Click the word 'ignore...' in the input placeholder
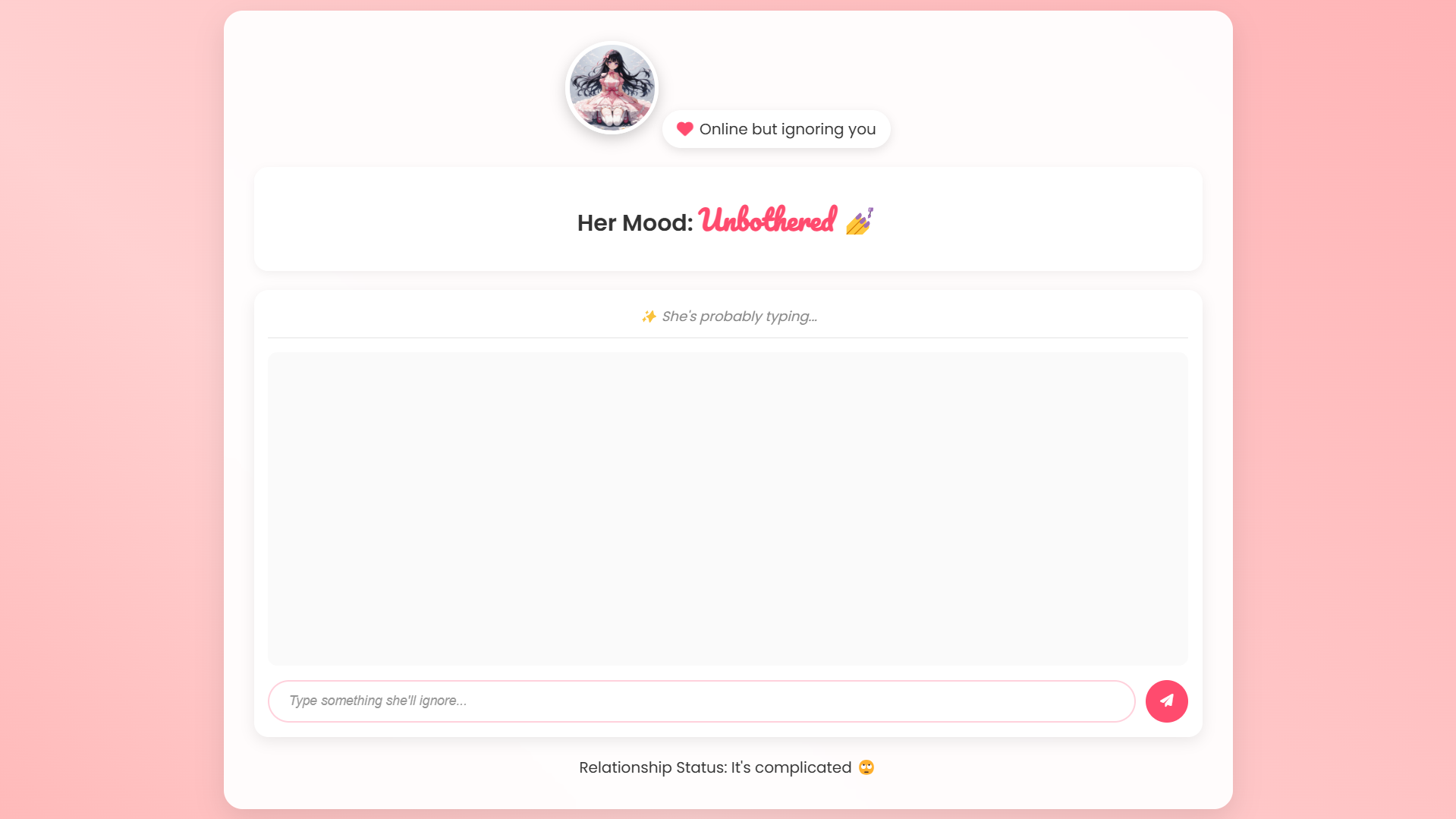The height and width of the screenshot is (819, 1456). pos(443,701)
